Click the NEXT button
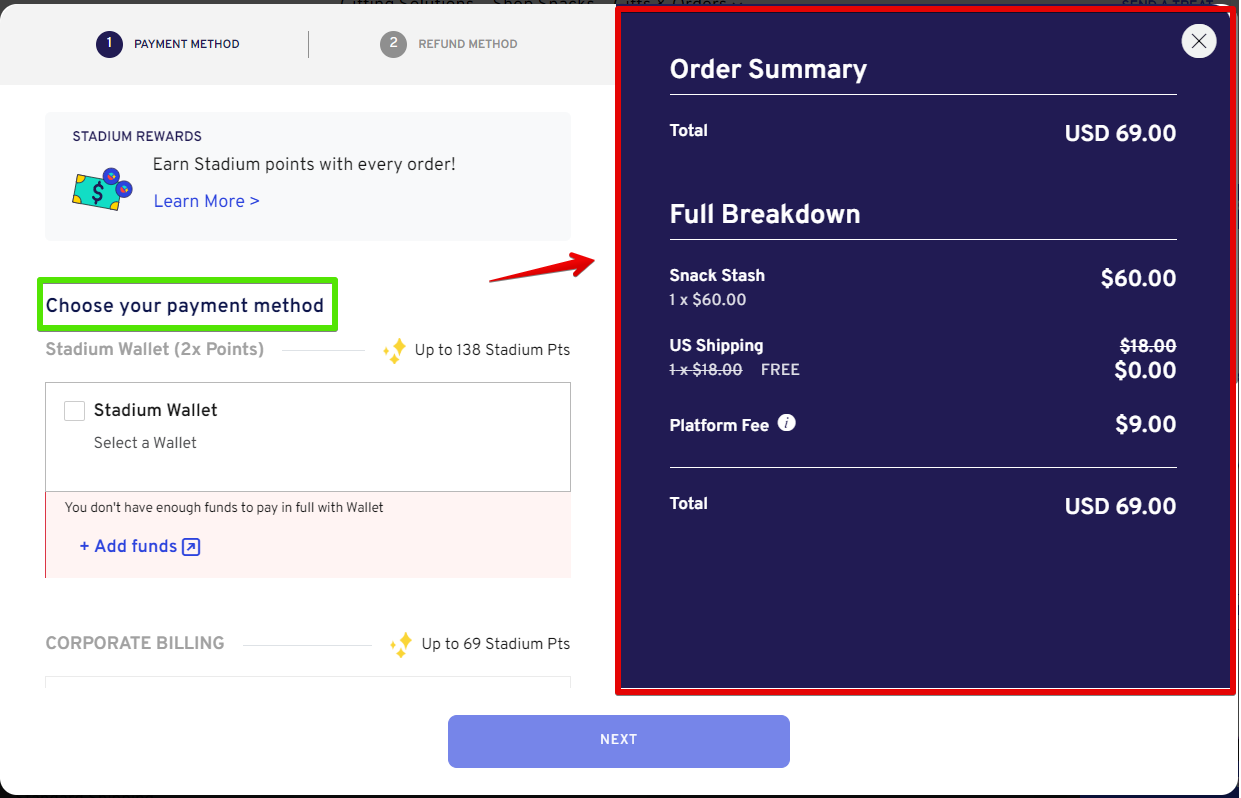This screenshot has height=798, width=1241. (619, 741)
